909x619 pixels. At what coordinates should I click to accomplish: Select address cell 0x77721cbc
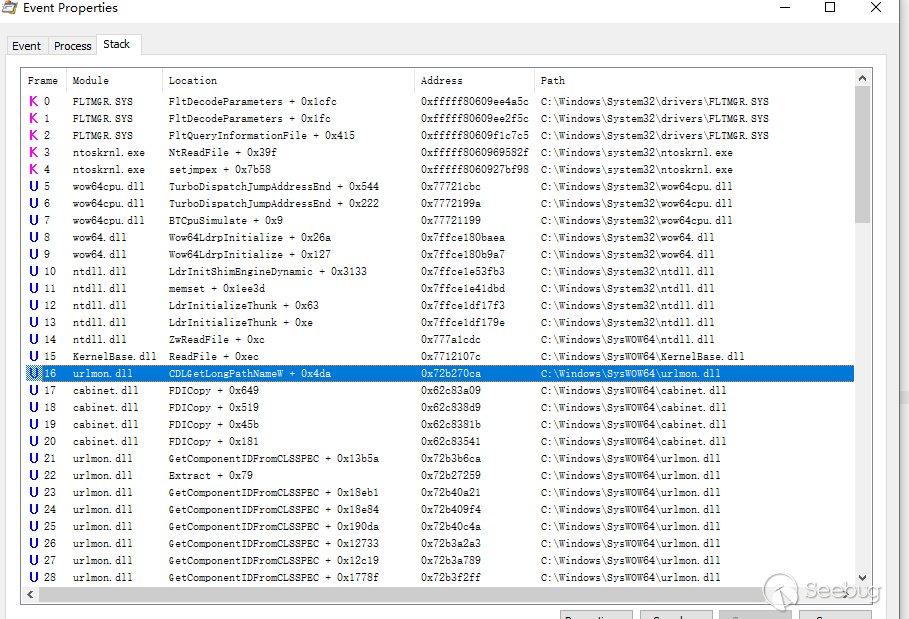[450, 186]
